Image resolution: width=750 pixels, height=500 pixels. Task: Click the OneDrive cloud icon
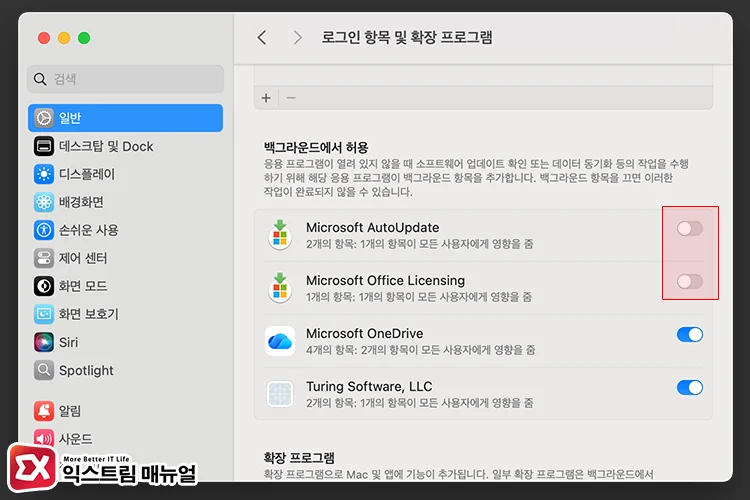[280, 341]
